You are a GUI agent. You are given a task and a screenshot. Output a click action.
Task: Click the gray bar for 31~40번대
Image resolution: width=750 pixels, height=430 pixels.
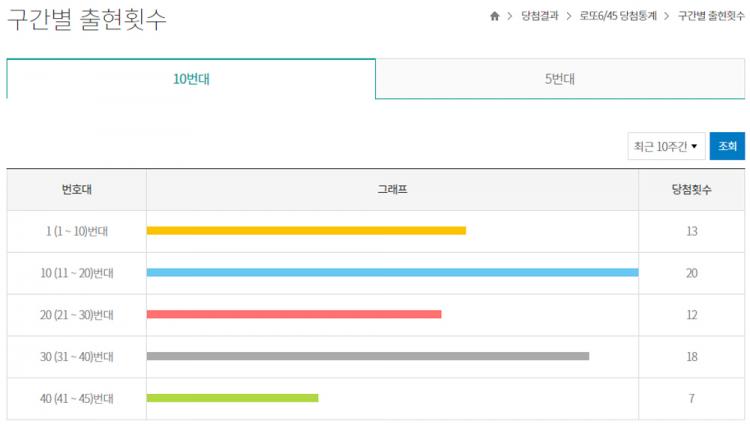(368, 356)
